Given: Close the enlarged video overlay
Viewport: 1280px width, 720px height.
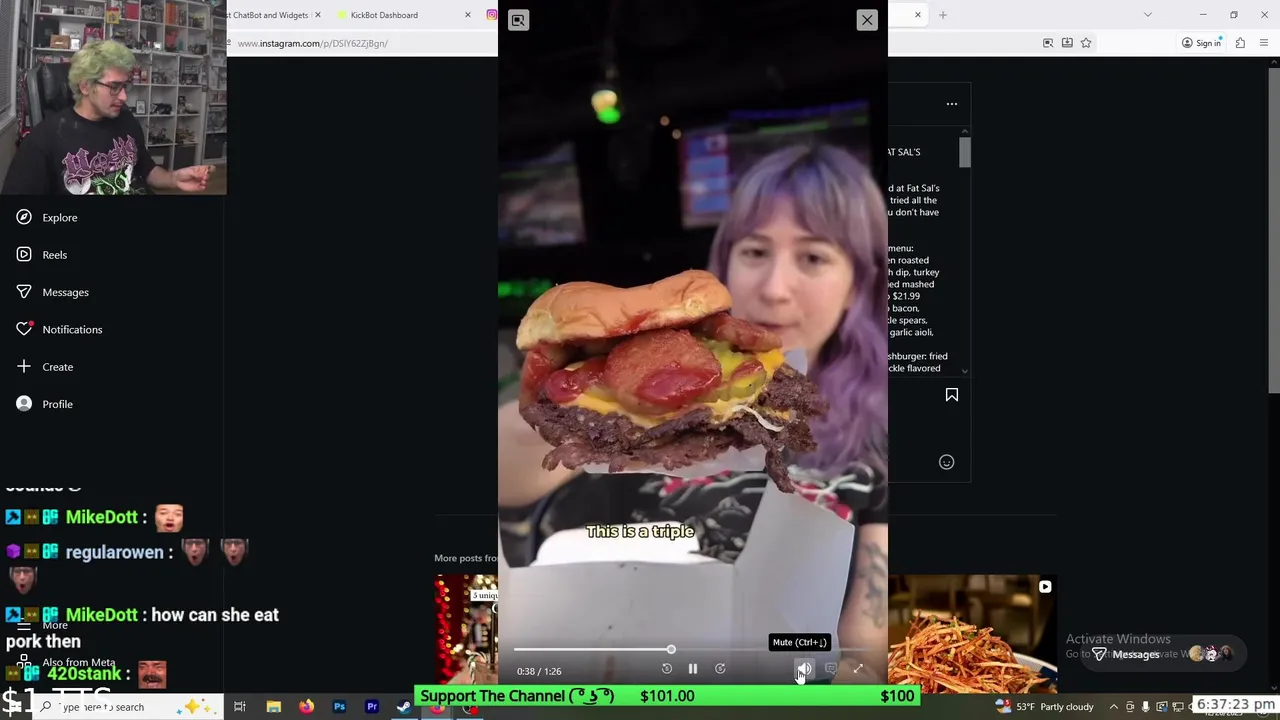Looking at the screenshot, I should (867, 20).
